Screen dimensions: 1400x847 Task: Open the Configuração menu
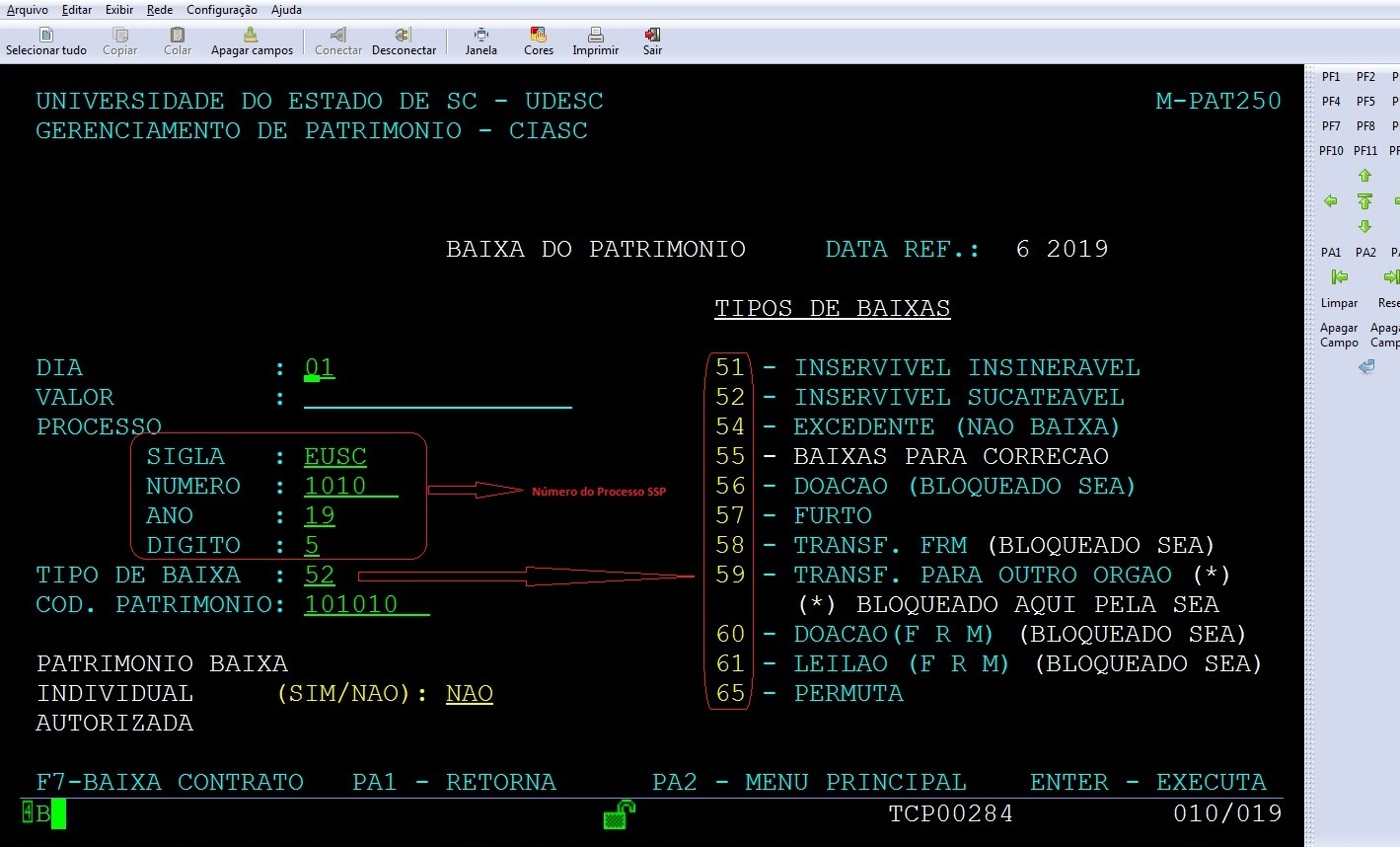point(222,10)
